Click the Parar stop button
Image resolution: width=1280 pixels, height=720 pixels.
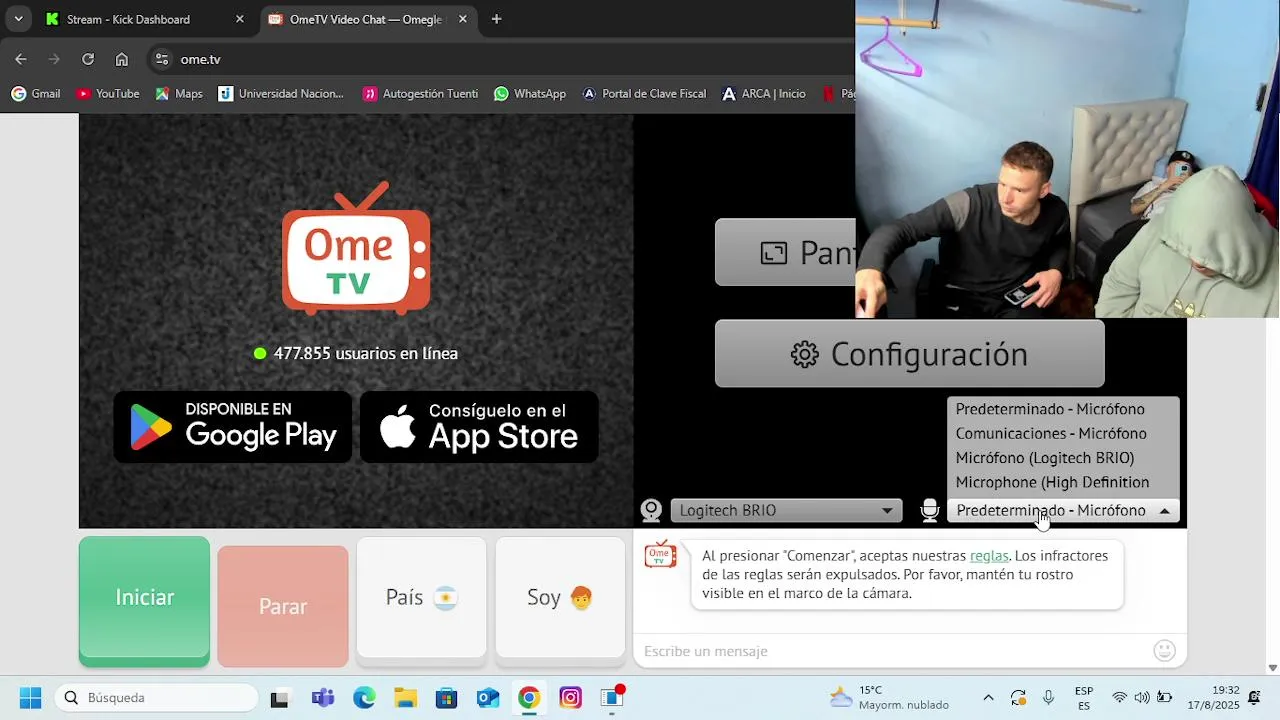point(283,606)
